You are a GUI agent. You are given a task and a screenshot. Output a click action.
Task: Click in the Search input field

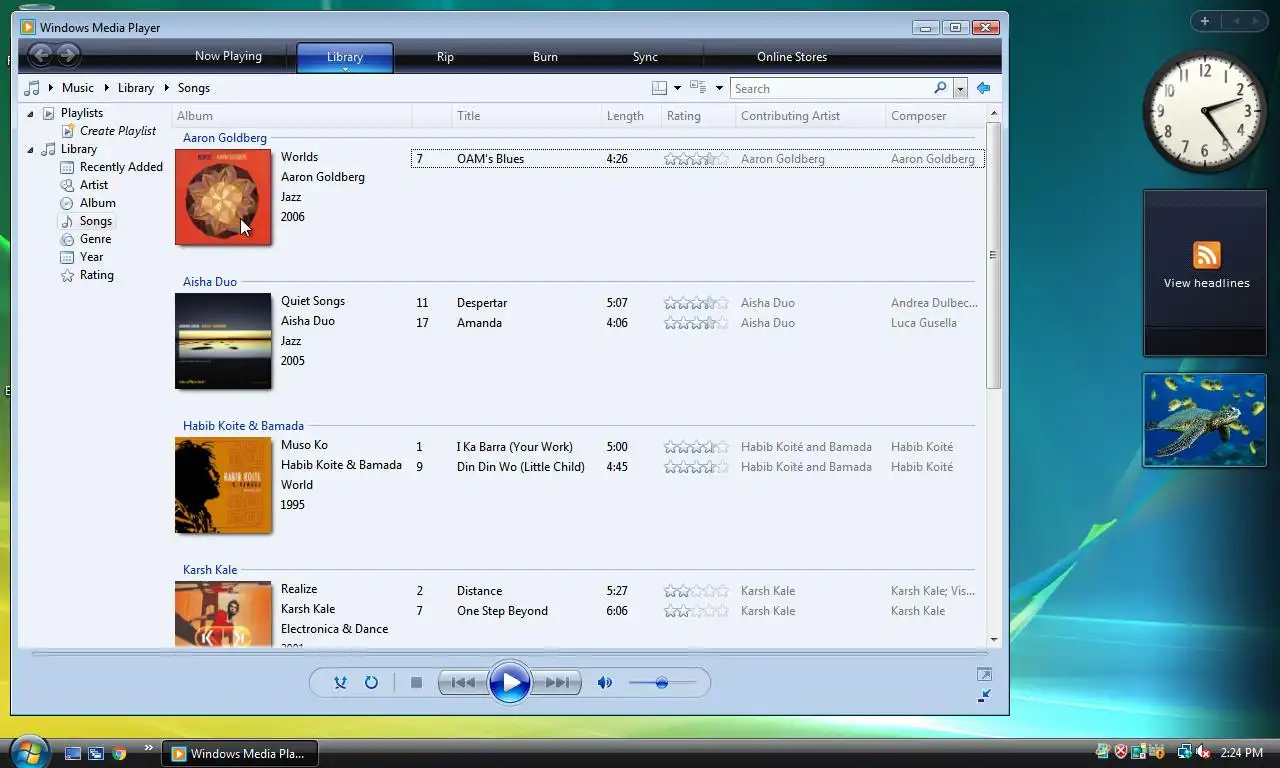831,88
